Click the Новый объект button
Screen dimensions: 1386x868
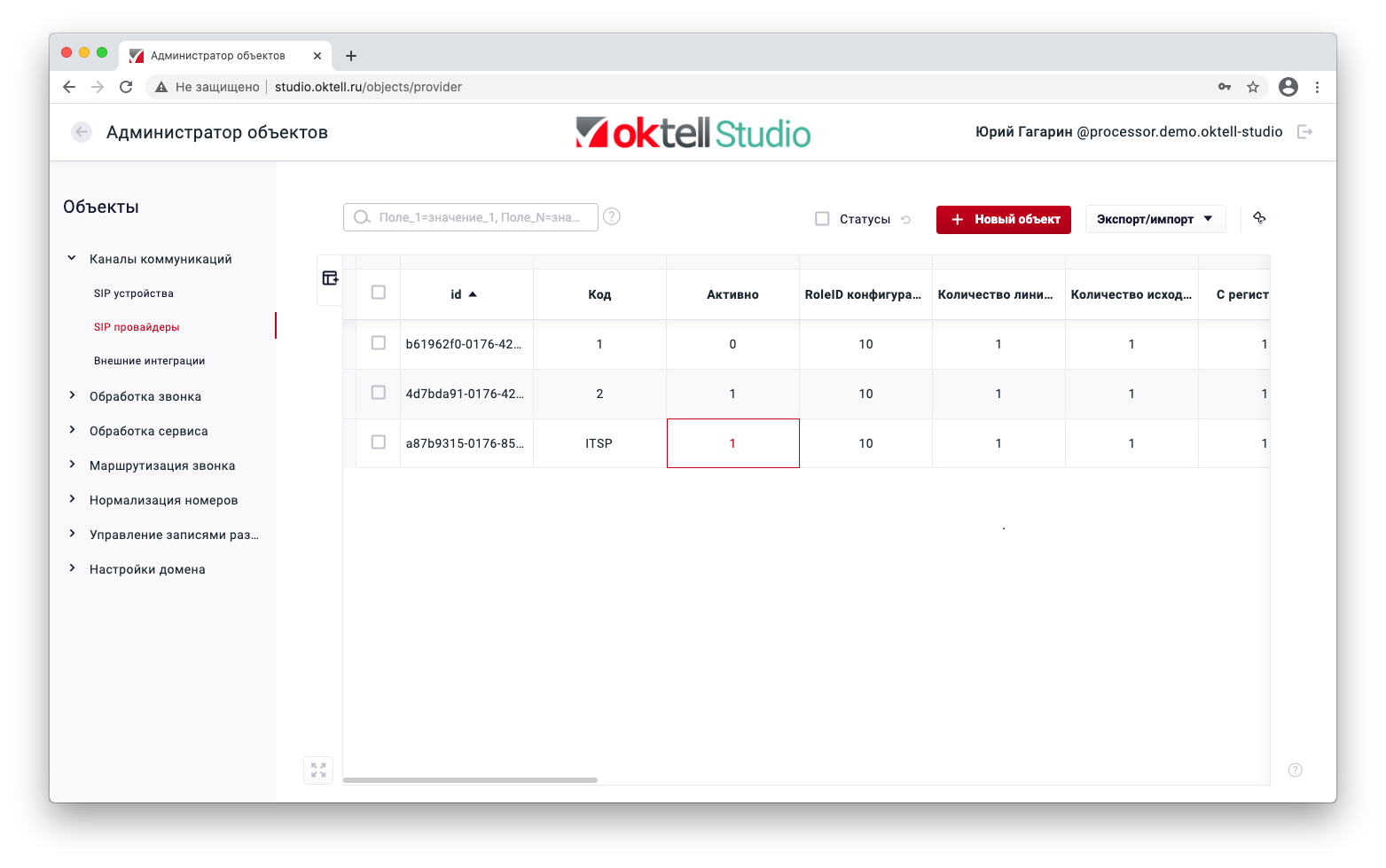[1004, 219]
